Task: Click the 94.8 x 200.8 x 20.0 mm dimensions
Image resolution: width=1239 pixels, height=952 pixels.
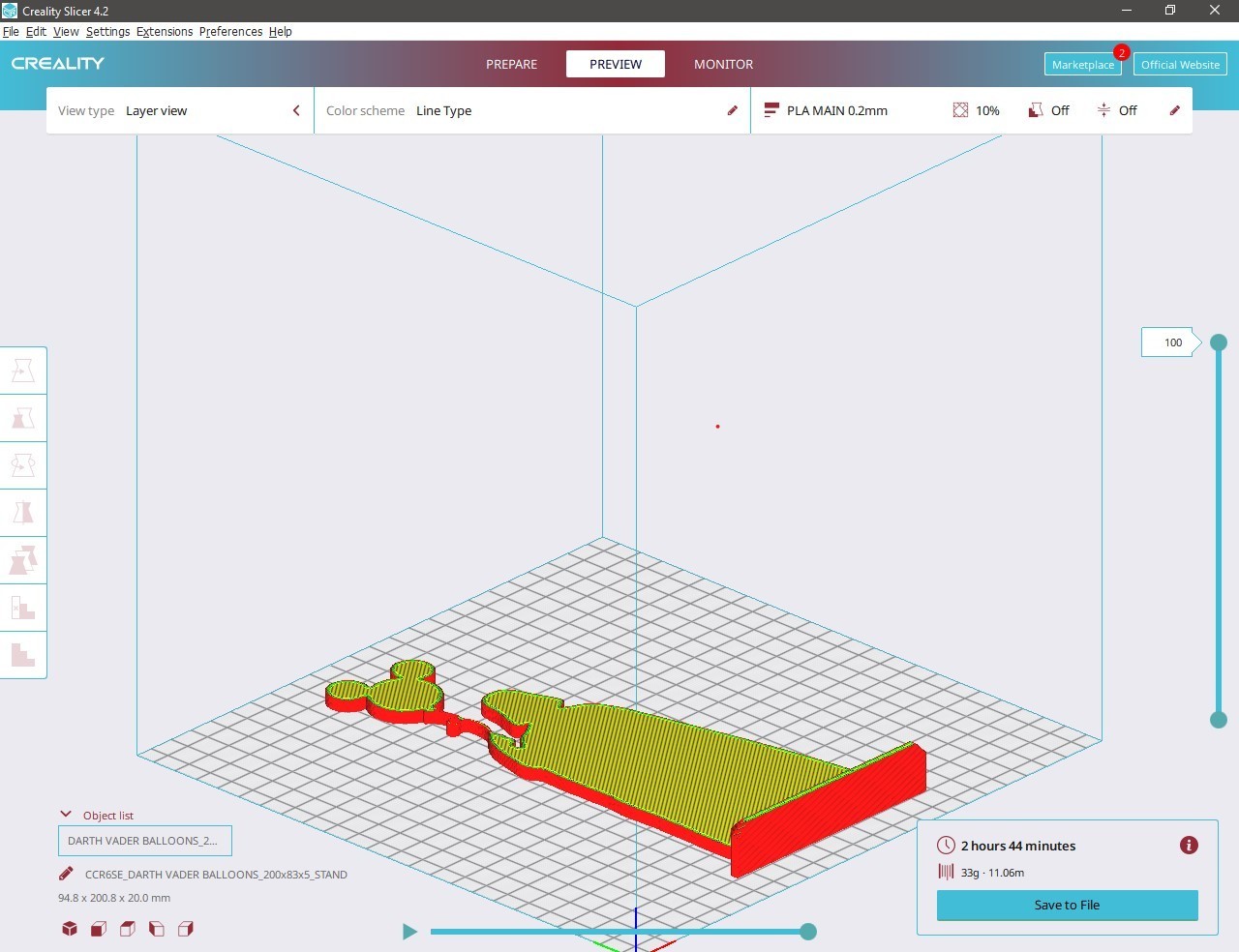Action: pos(114,898)
